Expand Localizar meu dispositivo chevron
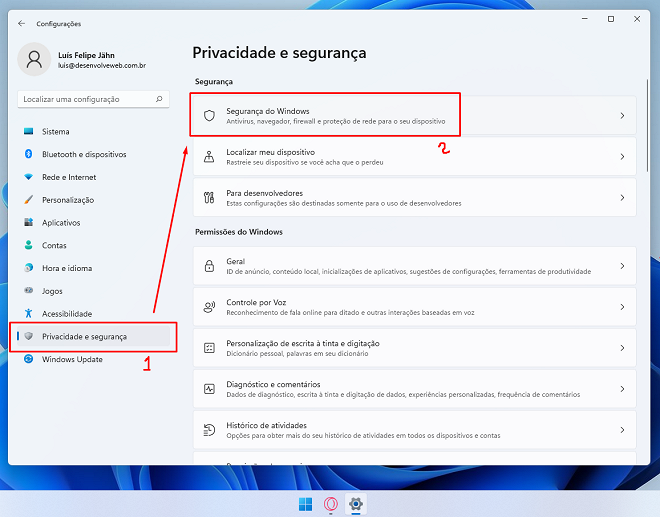Viewport: 660px width, 517px height. point(622,157)
